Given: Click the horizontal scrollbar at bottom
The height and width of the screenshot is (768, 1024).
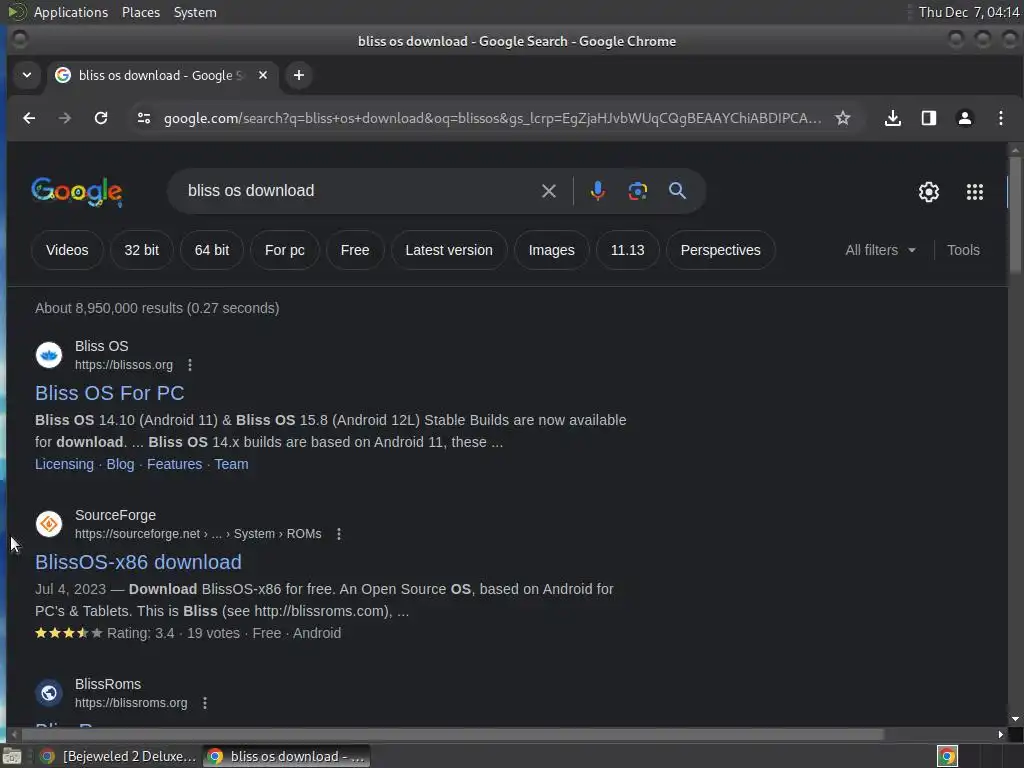Looking at the screenshot, I should click(451, 735).
